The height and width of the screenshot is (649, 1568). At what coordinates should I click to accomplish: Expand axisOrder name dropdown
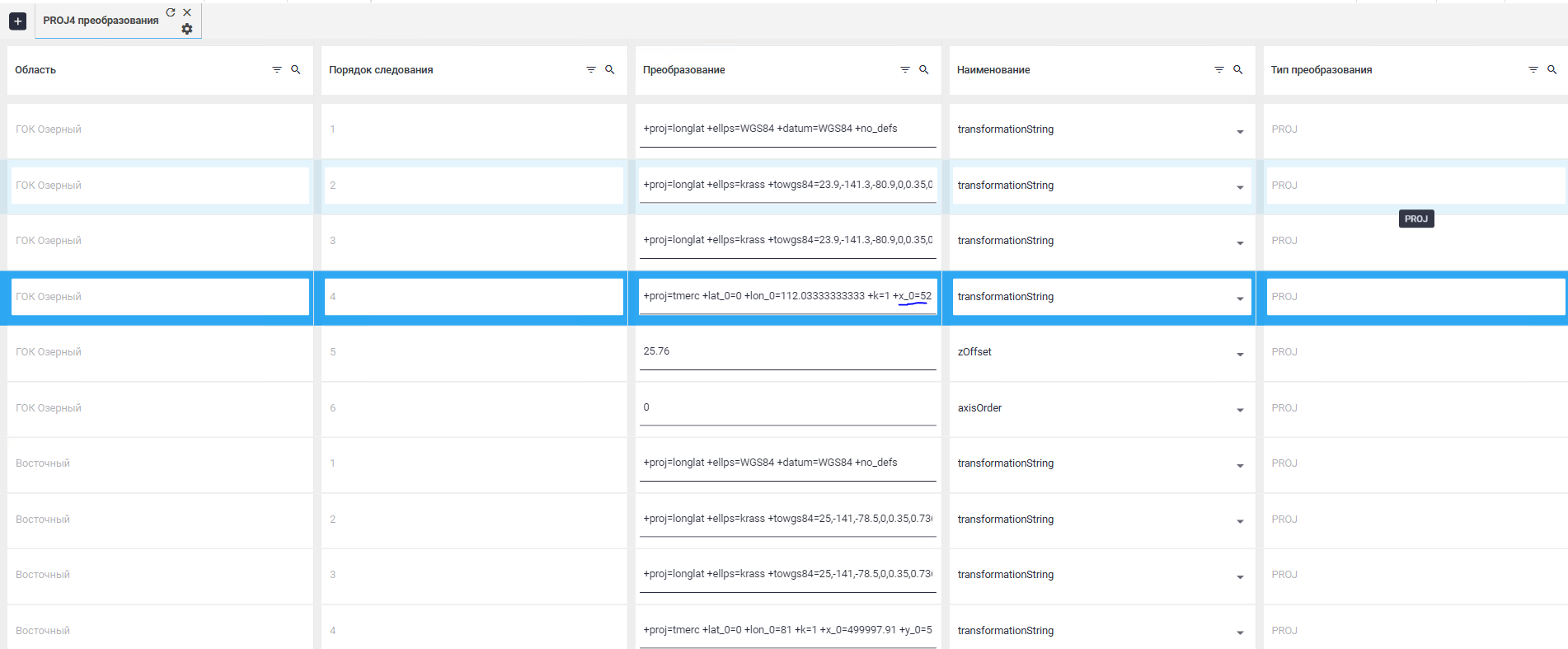point(1240,410)
